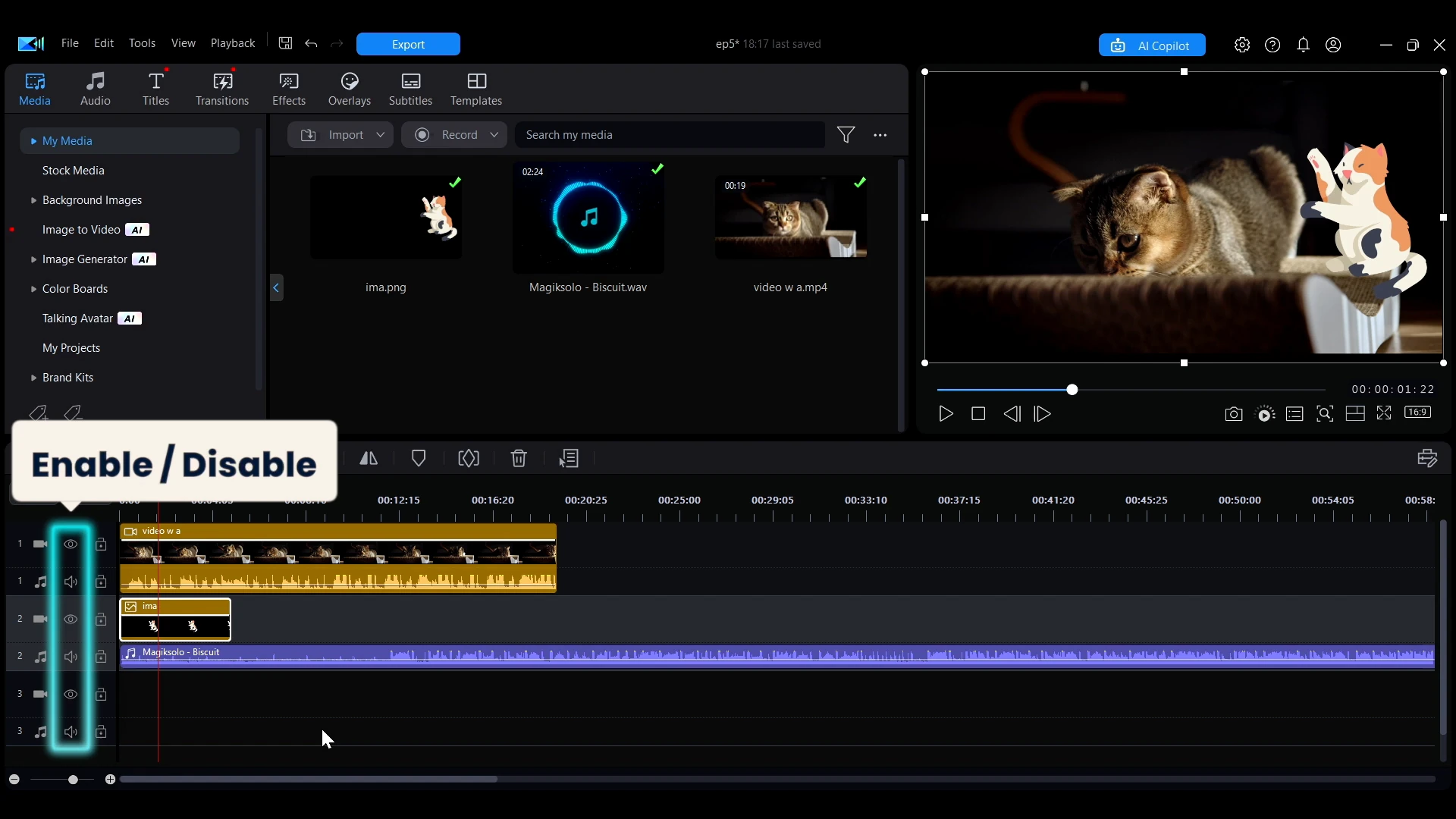Mute audio track 2 speaker
The height and width of the screenshot is (819, 1456).
[71, 657]
